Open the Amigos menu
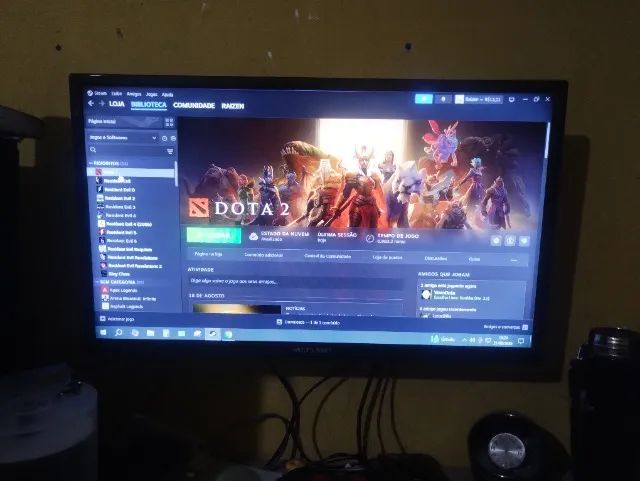Screen dimensions: 640x481 coord(133,94)
